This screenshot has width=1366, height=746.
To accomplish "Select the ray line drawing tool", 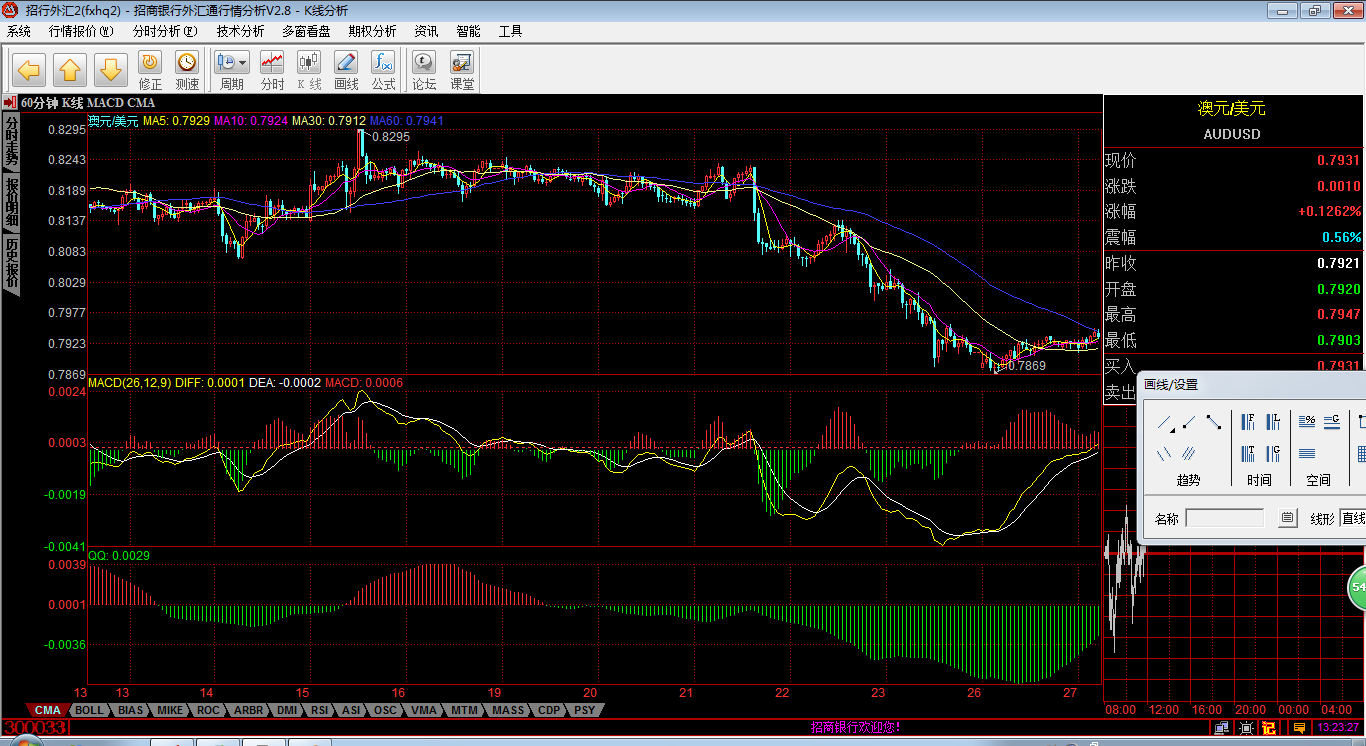I will coord(1189,421).
